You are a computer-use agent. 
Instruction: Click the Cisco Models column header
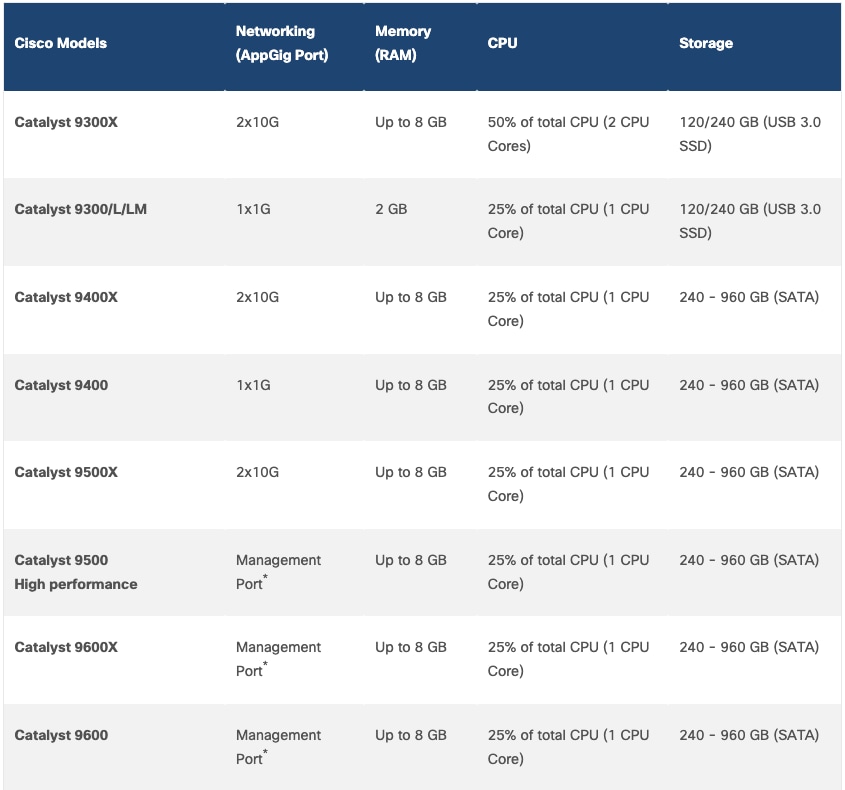pos(60,44)
